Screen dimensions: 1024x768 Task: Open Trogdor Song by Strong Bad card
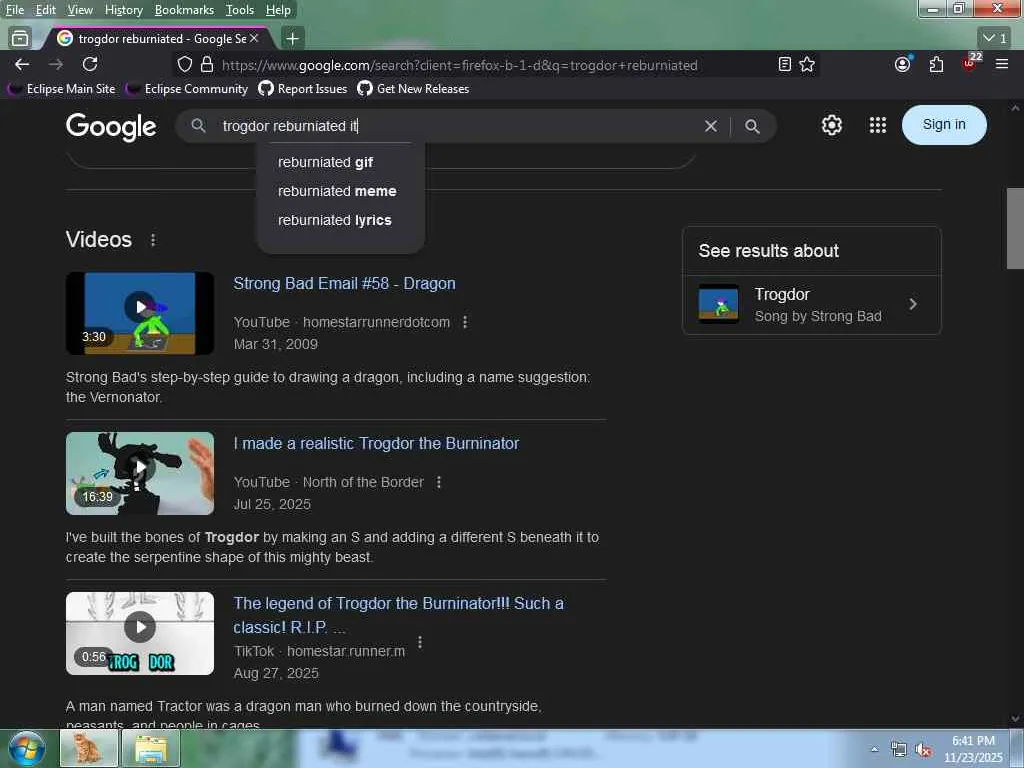(812, 305)
